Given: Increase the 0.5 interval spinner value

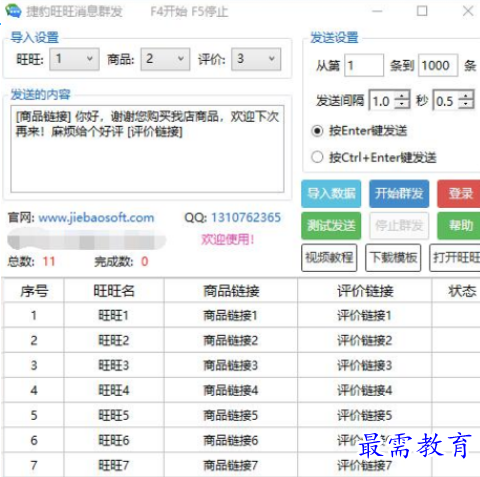Looking at the screenshot, I should tap(466, 95).
